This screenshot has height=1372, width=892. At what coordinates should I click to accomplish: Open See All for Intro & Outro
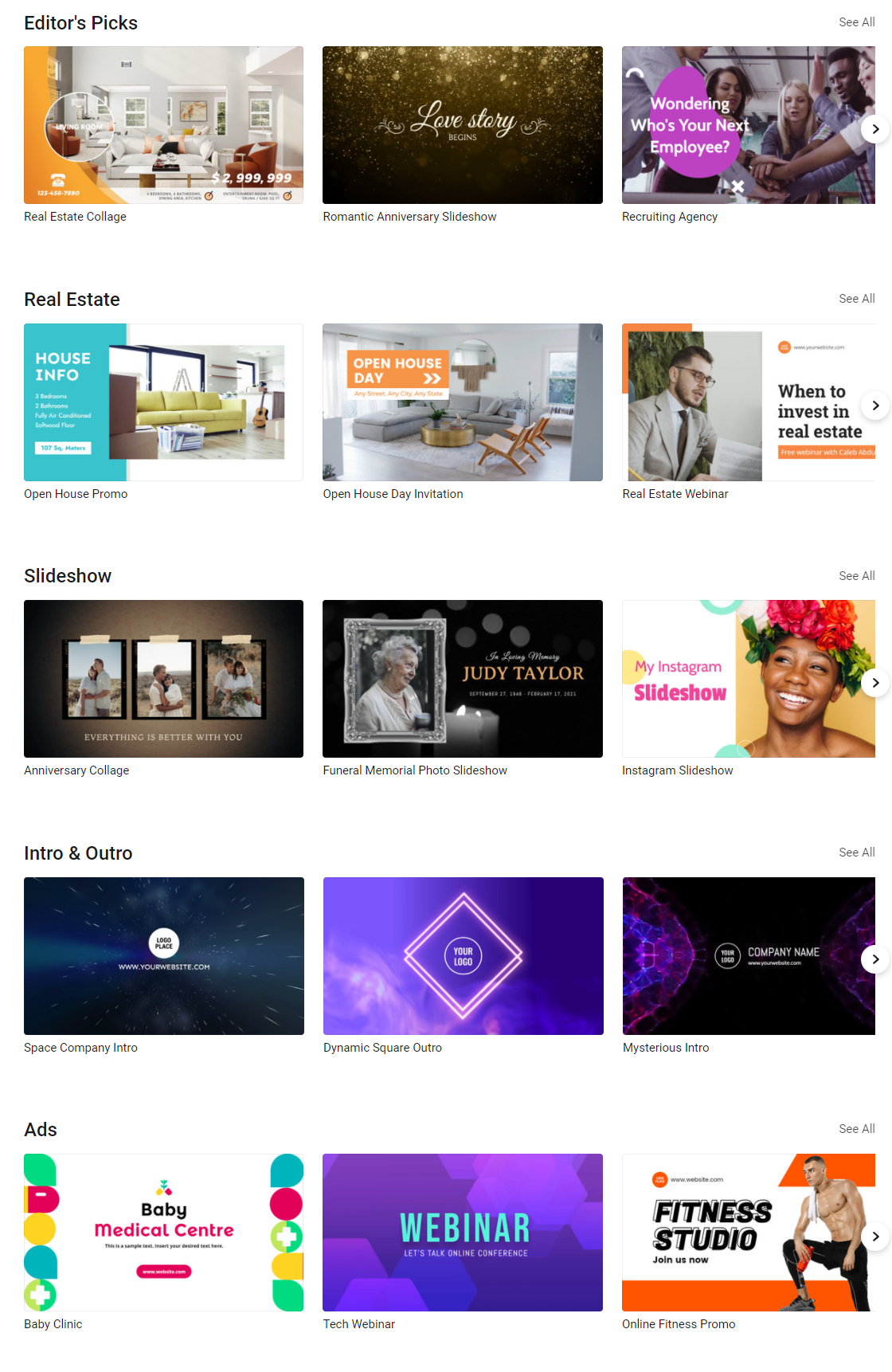point(856,853)
